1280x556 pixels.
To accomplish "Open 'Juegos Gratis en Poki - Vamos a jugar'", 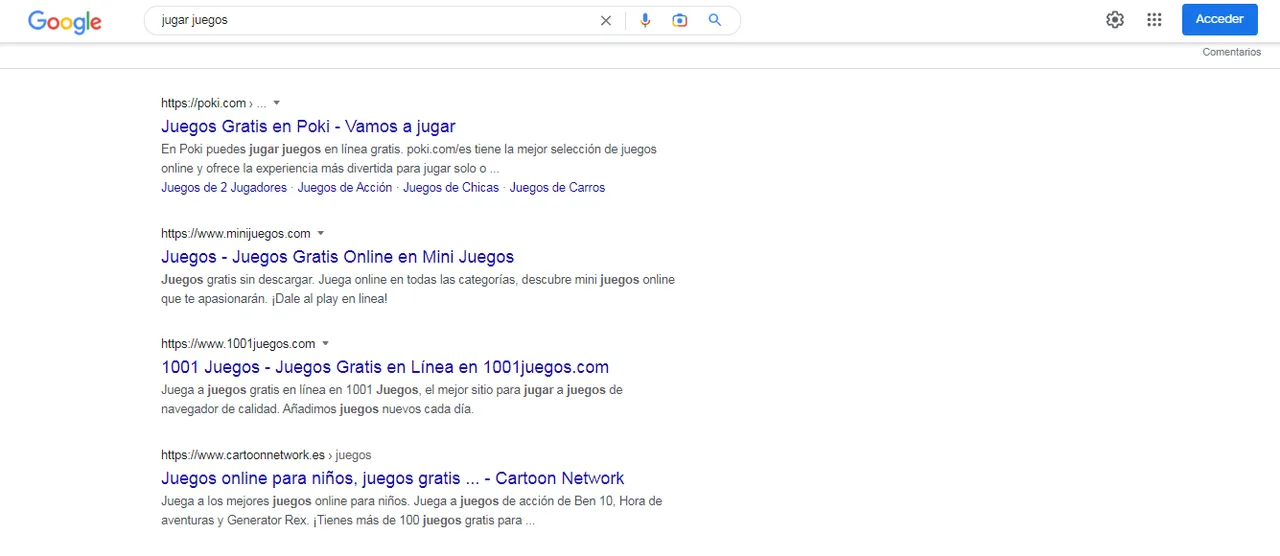I will [x=308, y=127].
